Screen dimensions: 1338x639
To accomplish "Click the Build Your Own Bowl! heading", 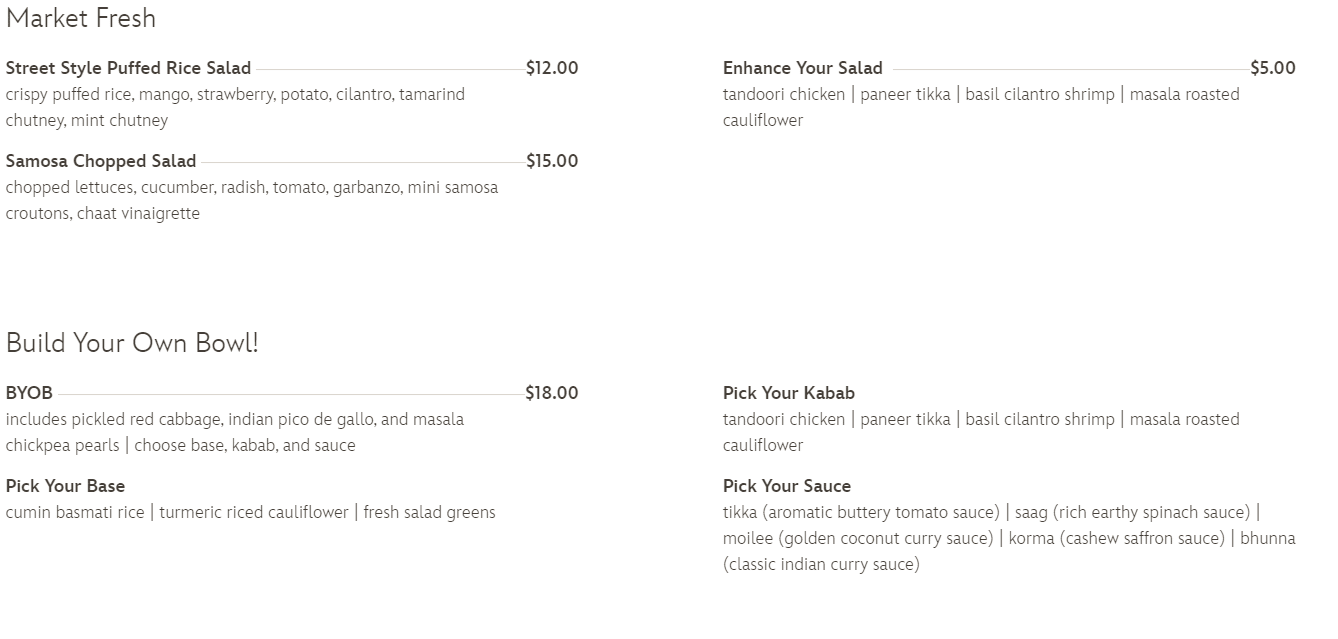I will point(132,343).
